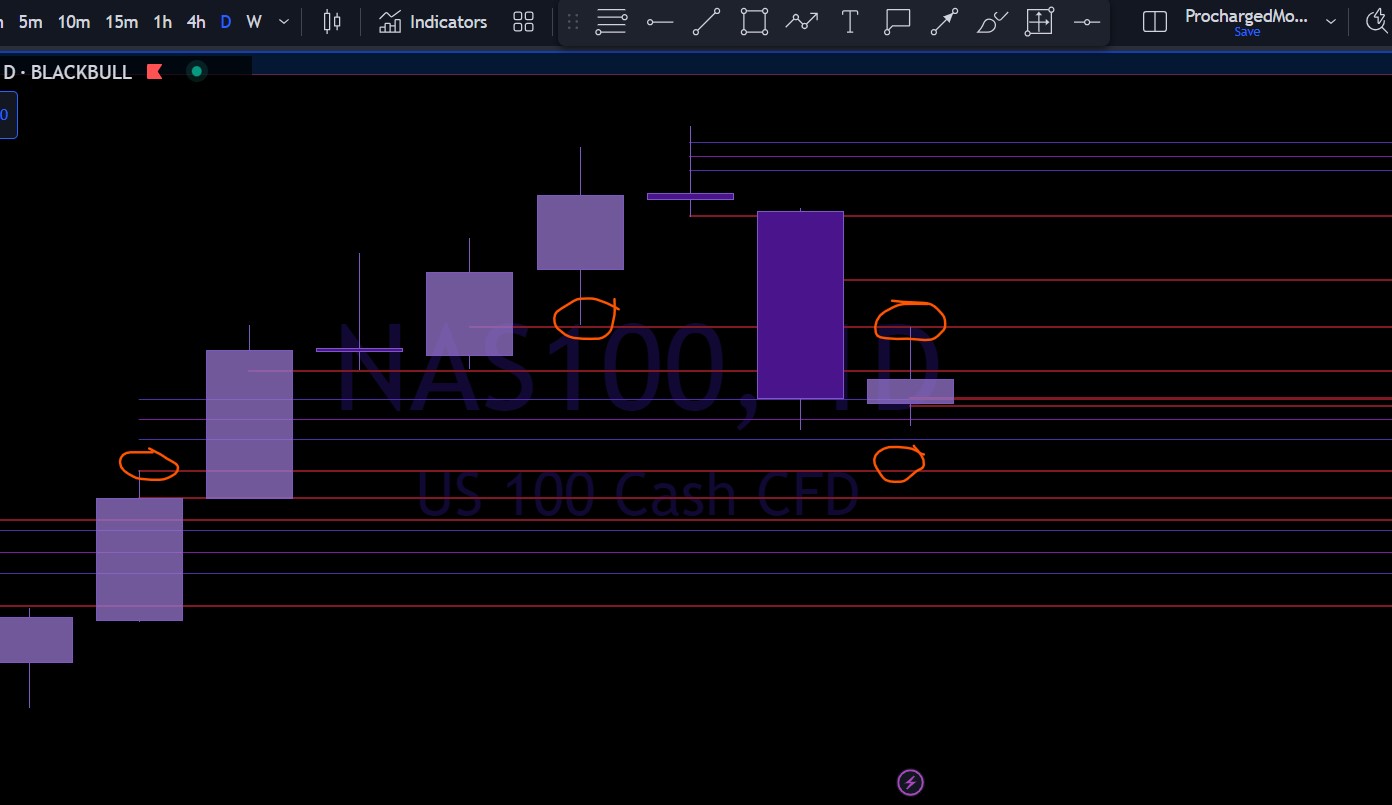Click the blue-outlined box under the legend
Viewport: 1392px width, 805px height.
coord(6,114)
